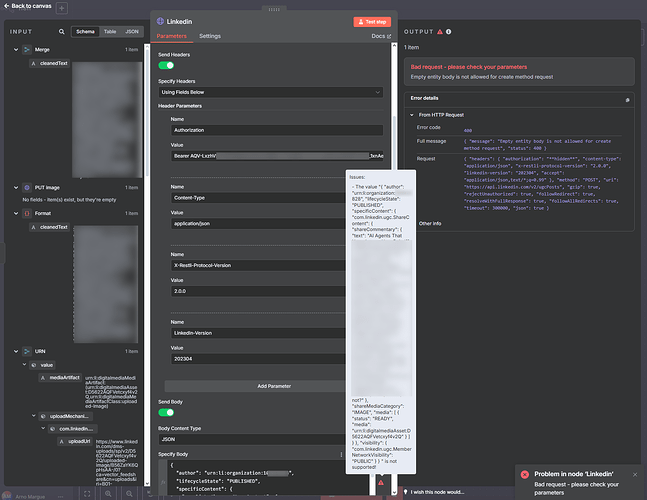Viewport: 647px width, 500px height.
Task: Open search in the INPUT panel
Action: [61, 31]
